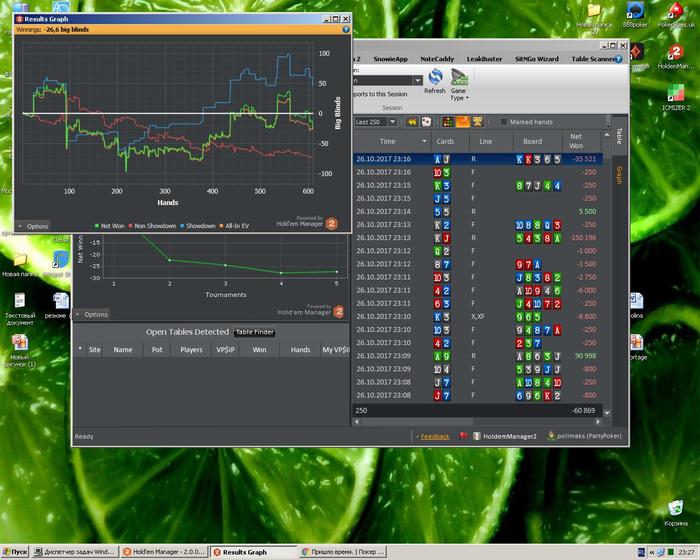
Task: Click HoldemManager2 database icon in status bar
Action: [477, 436]
